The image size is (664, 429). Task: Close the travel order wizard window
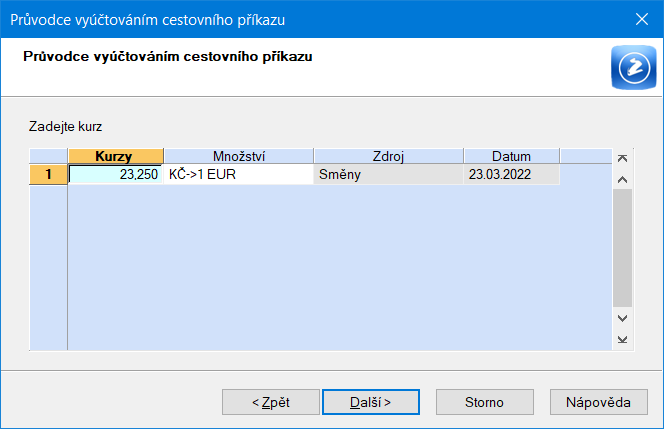coord(642,19)
